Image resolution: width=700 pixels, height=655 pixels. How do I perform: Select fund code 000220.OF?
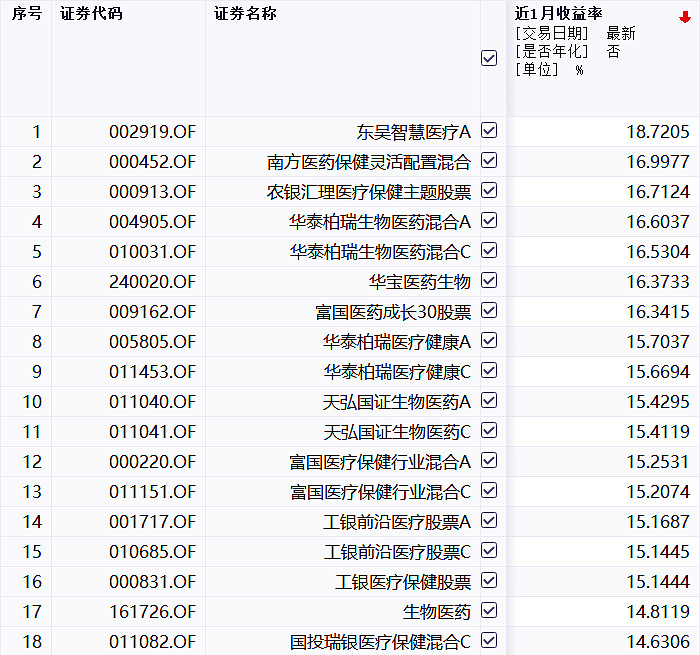click(x=152, y=462)
